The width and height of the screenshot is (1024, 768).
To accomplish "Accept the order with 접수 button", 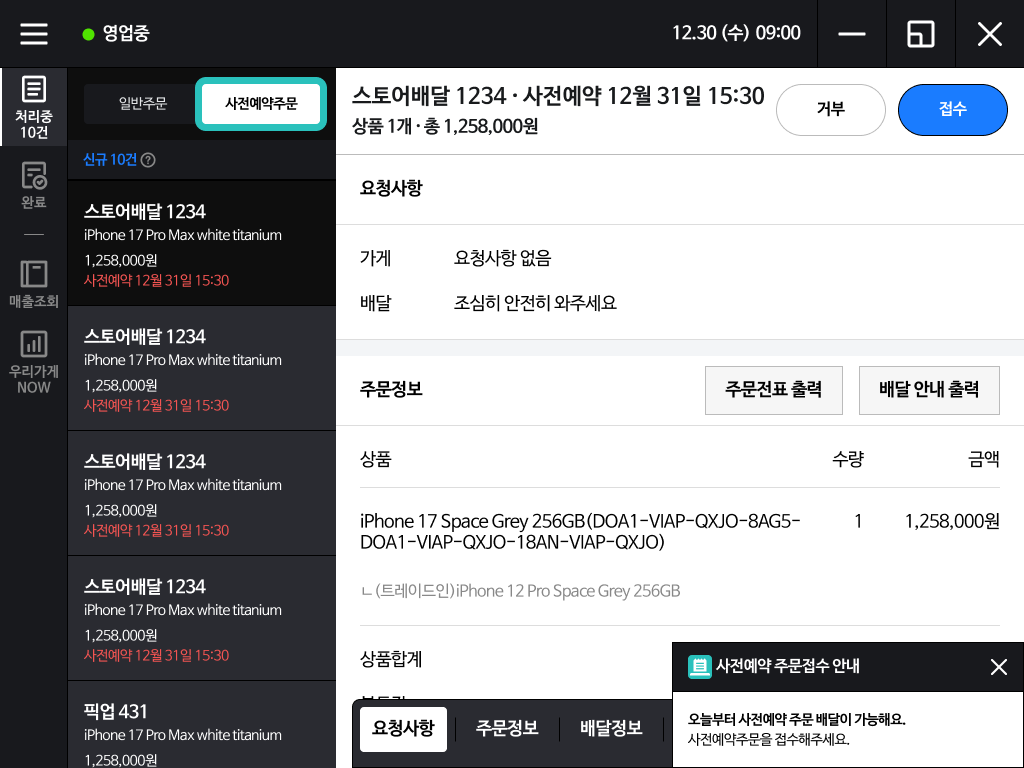I will [x=953, y=110].
